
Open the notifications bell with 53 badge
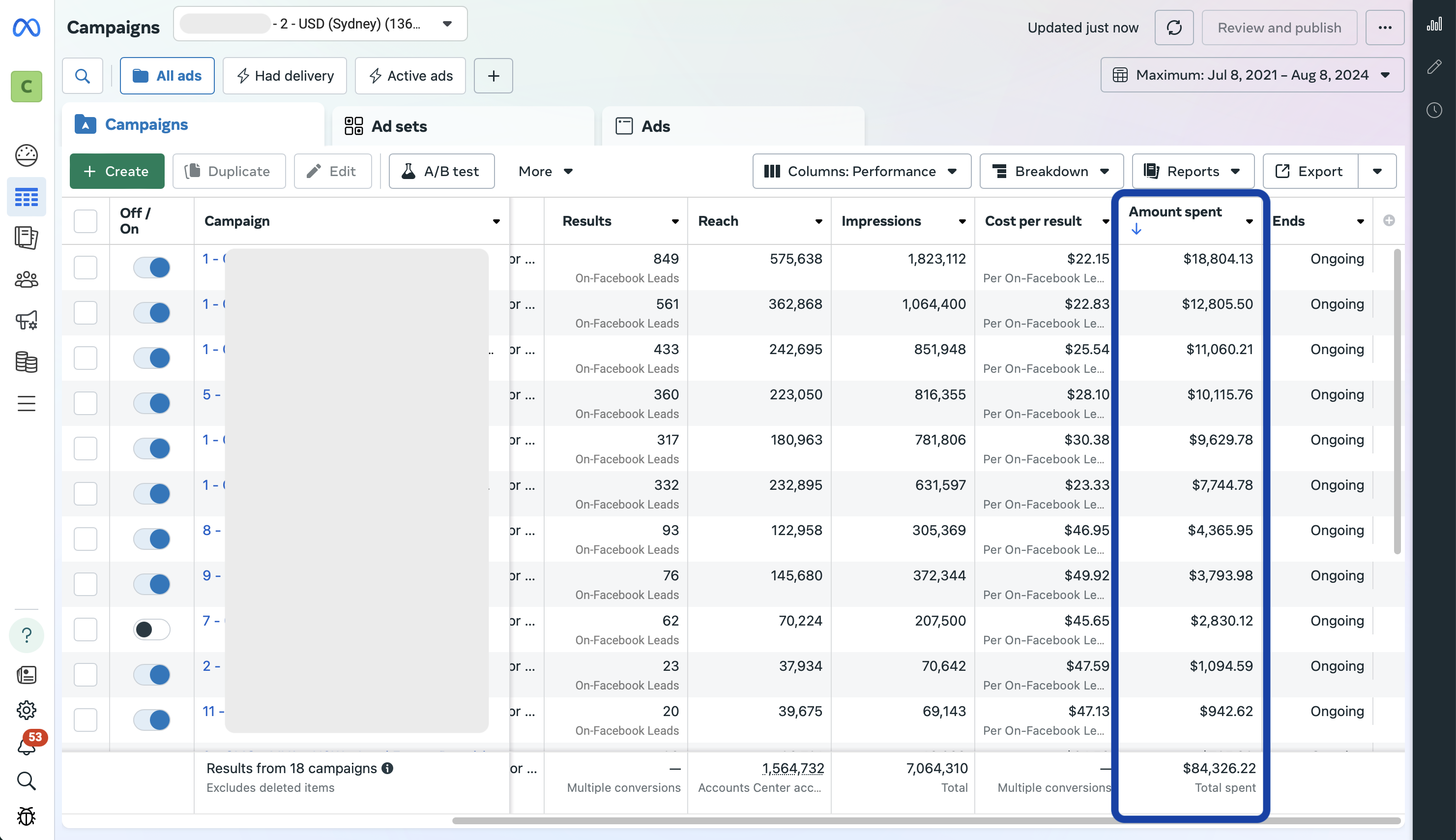(x=27, y=746)
